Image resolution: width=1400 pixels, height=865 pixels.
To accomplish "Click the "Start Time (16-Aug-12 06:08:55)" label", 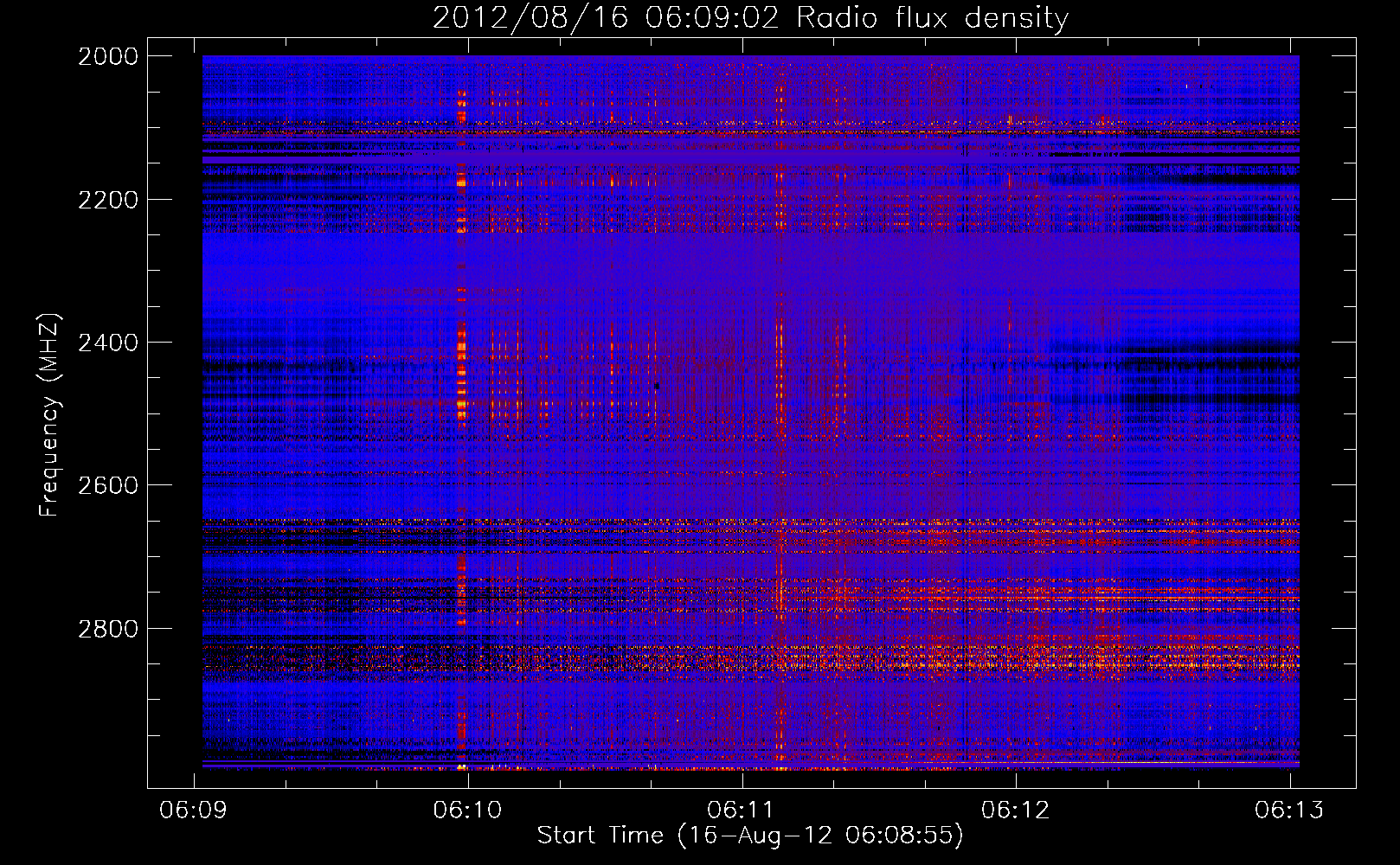I will click(750, 836).
